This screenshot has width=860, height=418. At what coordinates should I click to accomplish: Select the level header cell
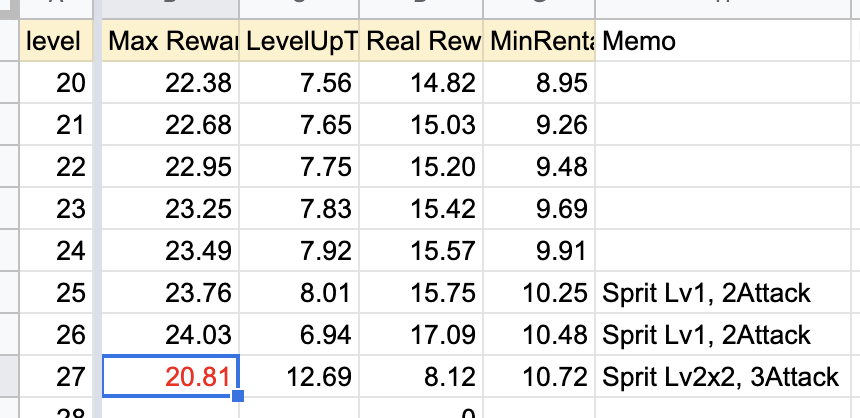pyautogui.click(x=56, y=41)
